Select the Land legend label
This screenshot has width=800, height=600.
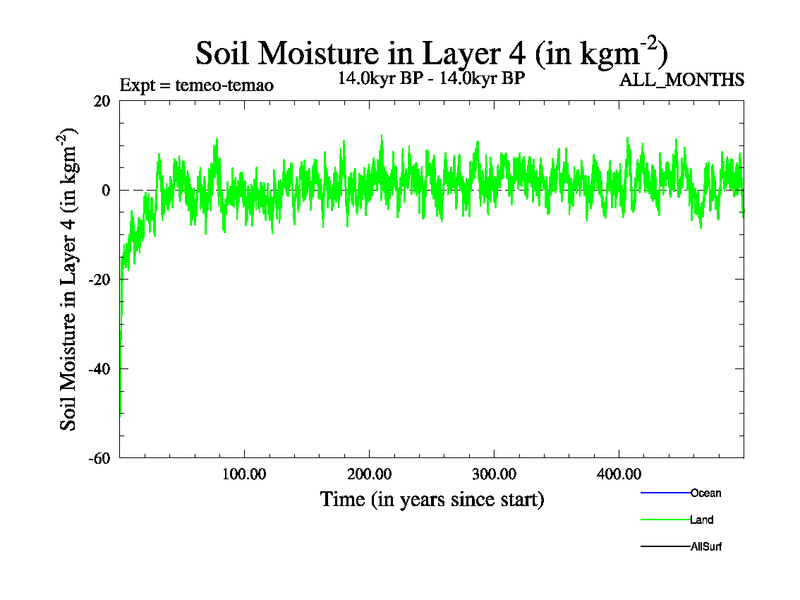tap(701, 520)
